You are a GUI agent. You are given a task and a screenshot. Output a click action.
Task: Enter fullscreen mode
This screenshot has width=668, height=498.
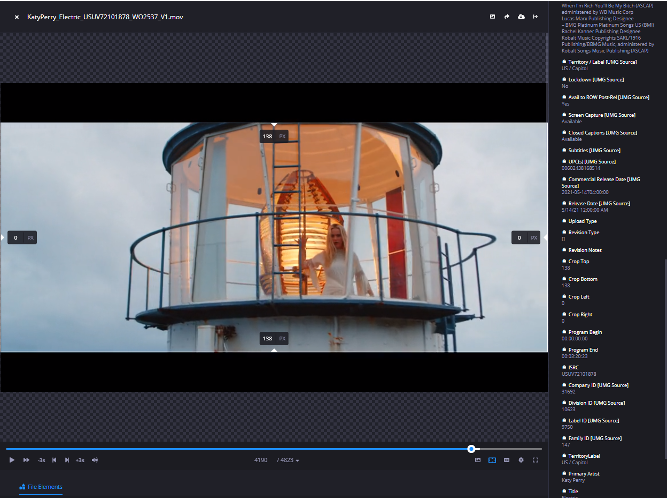(536, 460)
